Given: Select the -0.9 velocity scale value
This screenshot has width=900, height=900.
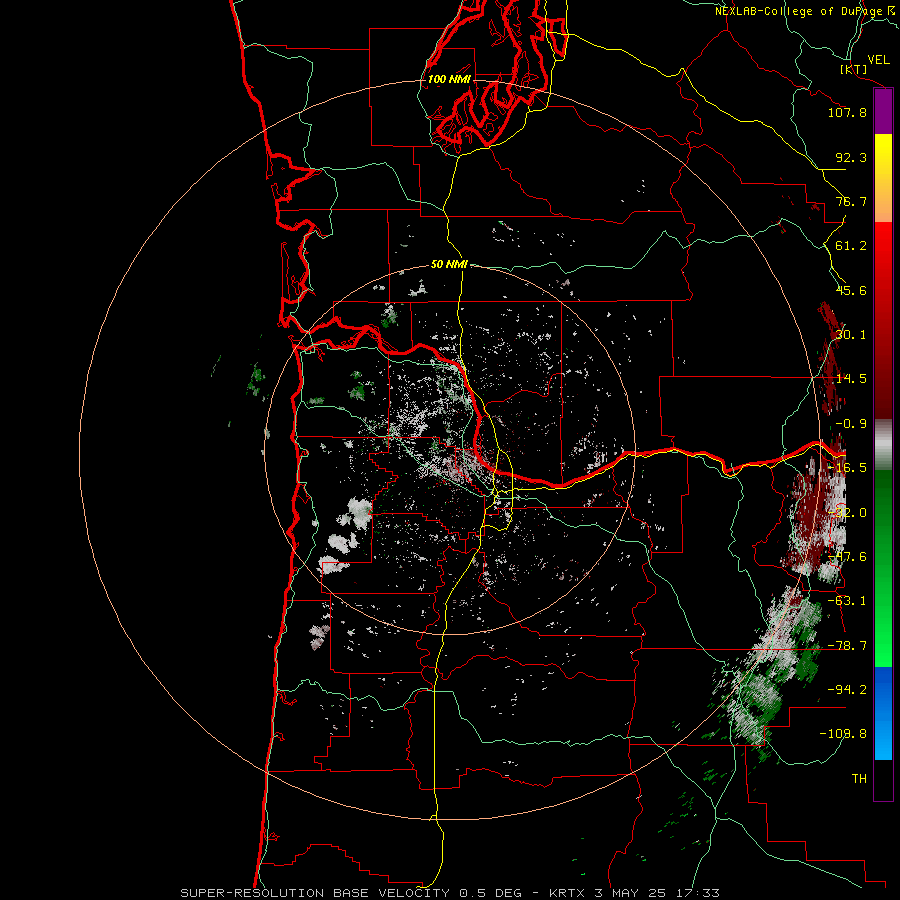Looking at the screenshot, I should pyautogui.click(x=851, y=424).
